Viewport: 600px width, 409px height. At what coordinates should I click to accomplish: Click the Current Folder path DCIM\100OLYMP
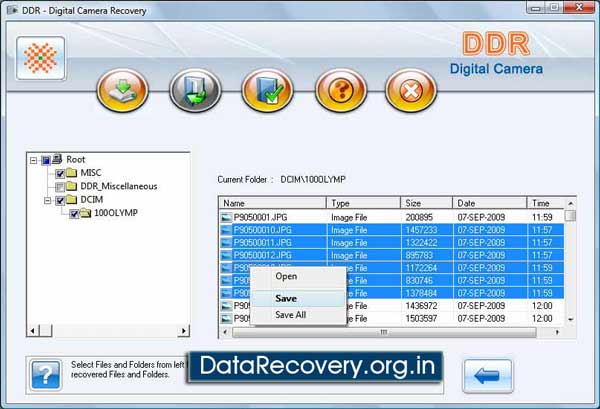pos(313,179)
